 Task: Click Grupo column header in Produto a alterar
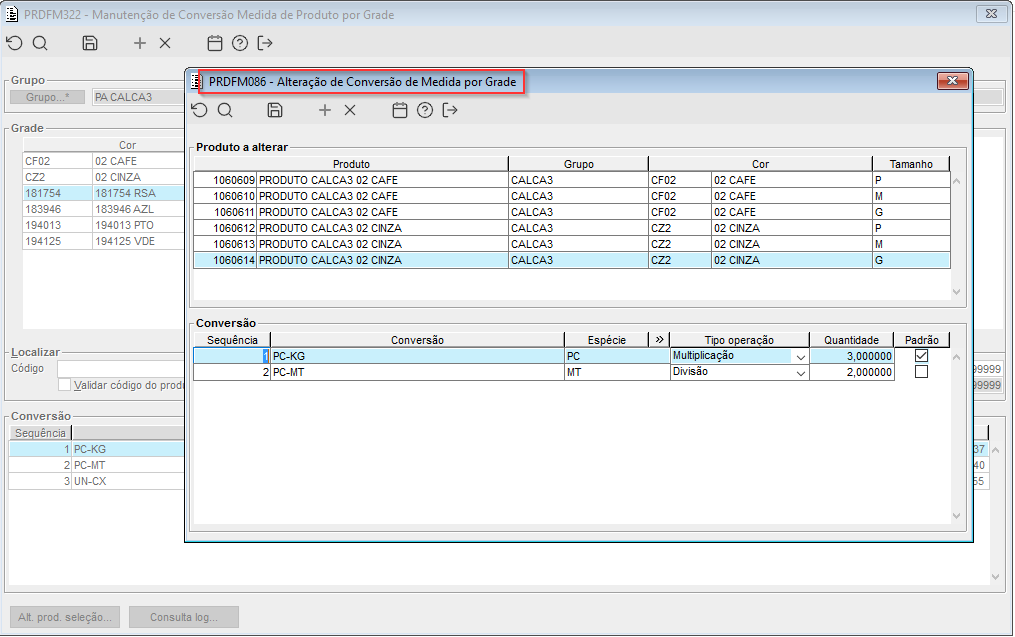(578, 164)
